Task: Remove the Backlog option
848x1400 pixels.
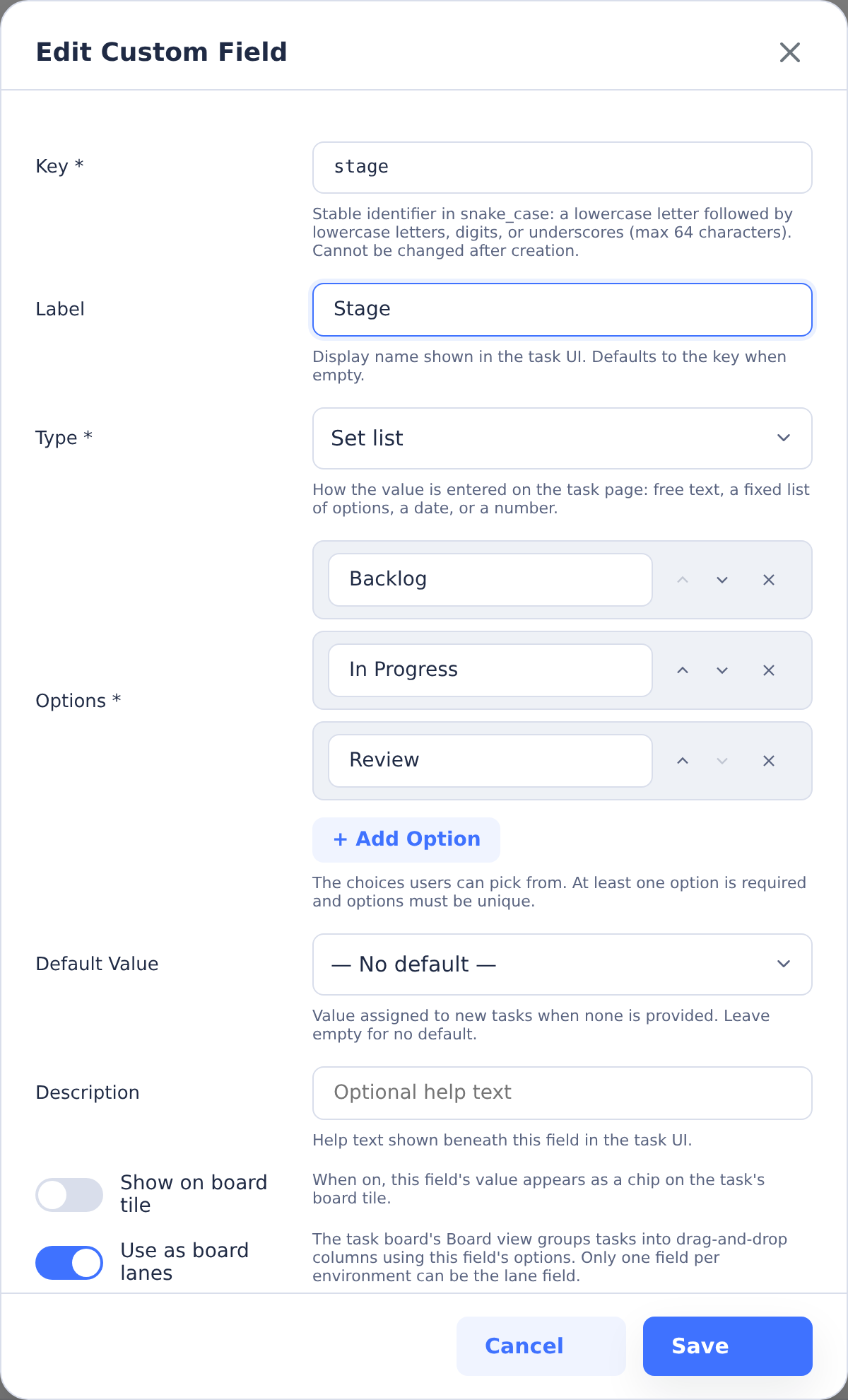Action: coord(769,580)
